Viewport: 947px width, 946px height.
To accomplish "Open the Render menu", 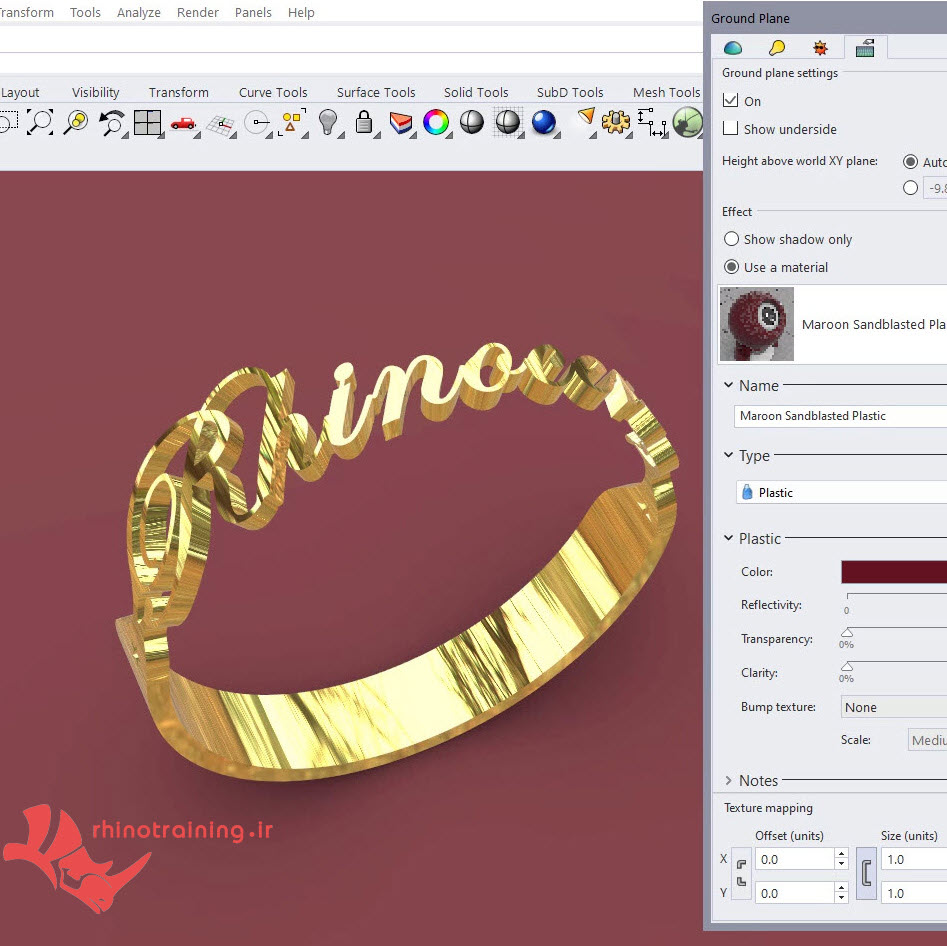I will pos(197,12).
